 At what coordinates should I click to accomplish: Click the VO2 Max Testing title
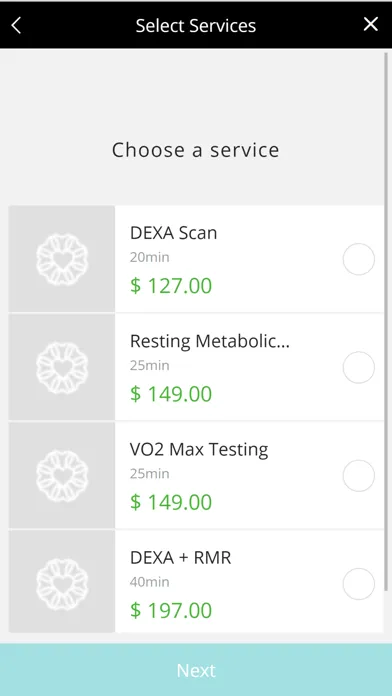[x=199, y=450]
